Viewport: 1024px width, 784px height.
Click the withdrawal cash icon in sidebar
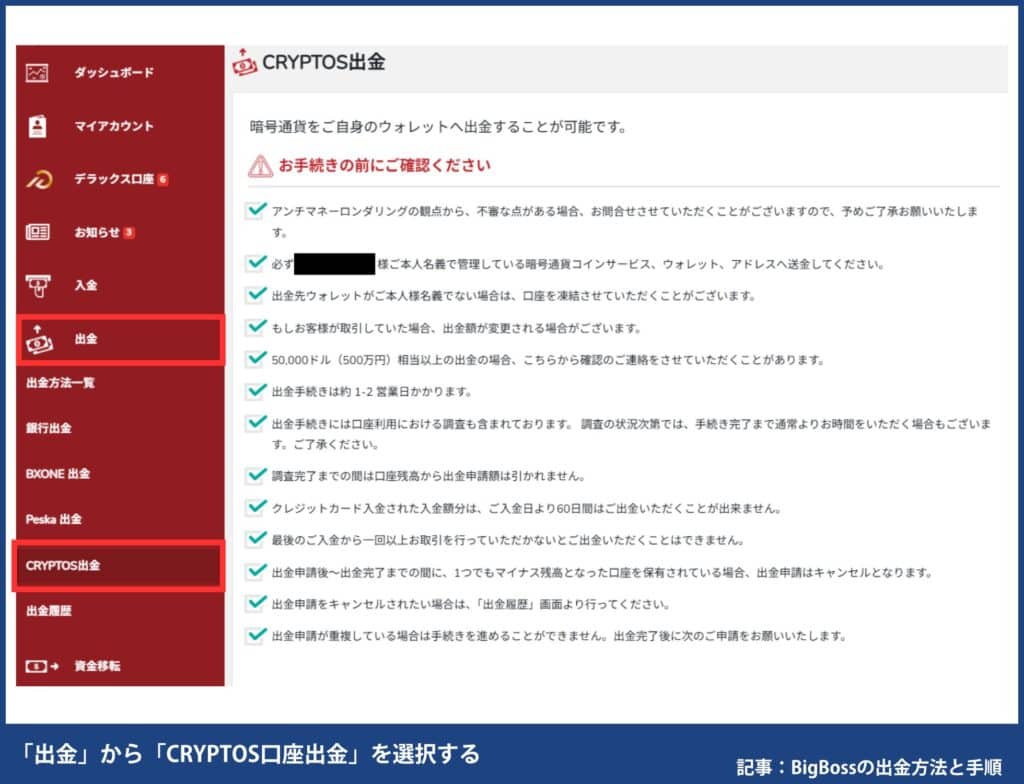coord(39,340)
